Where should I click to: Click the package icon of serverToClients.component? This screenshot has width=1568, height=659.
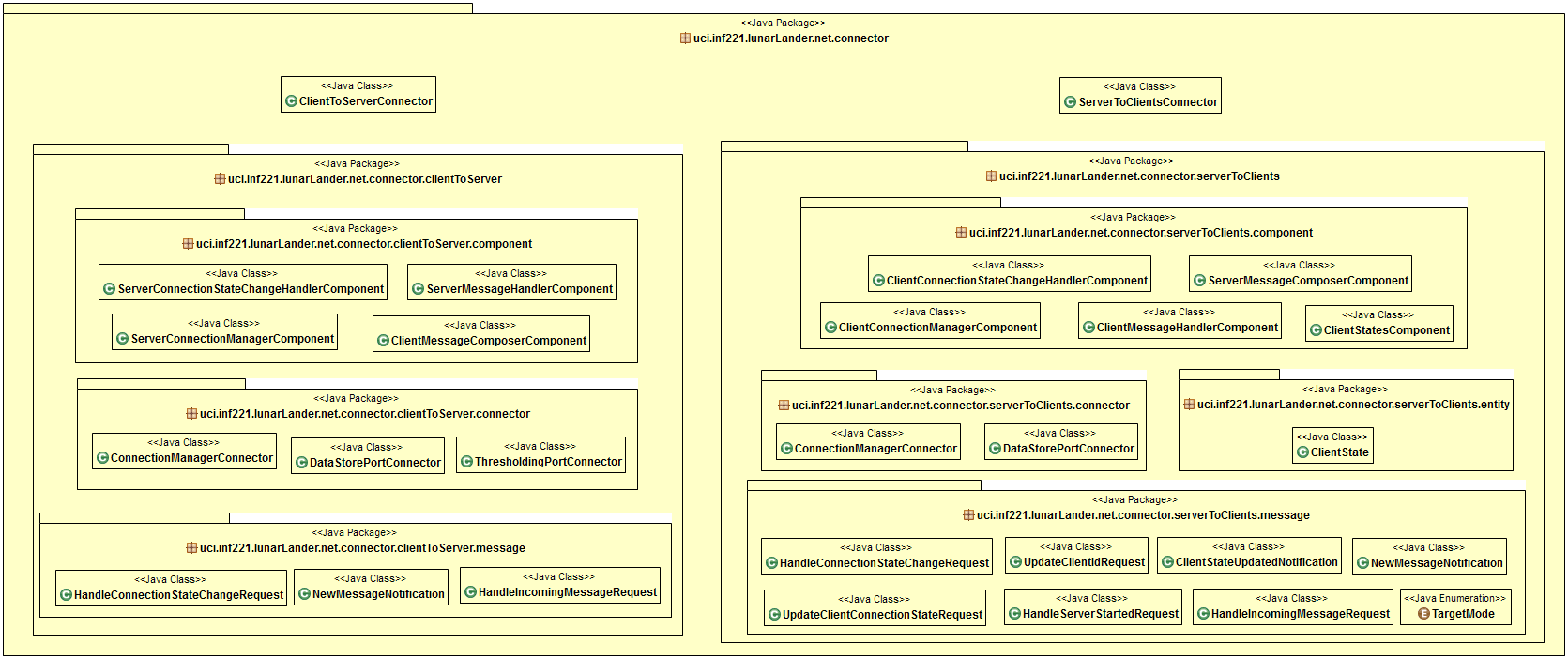[961, 233]
